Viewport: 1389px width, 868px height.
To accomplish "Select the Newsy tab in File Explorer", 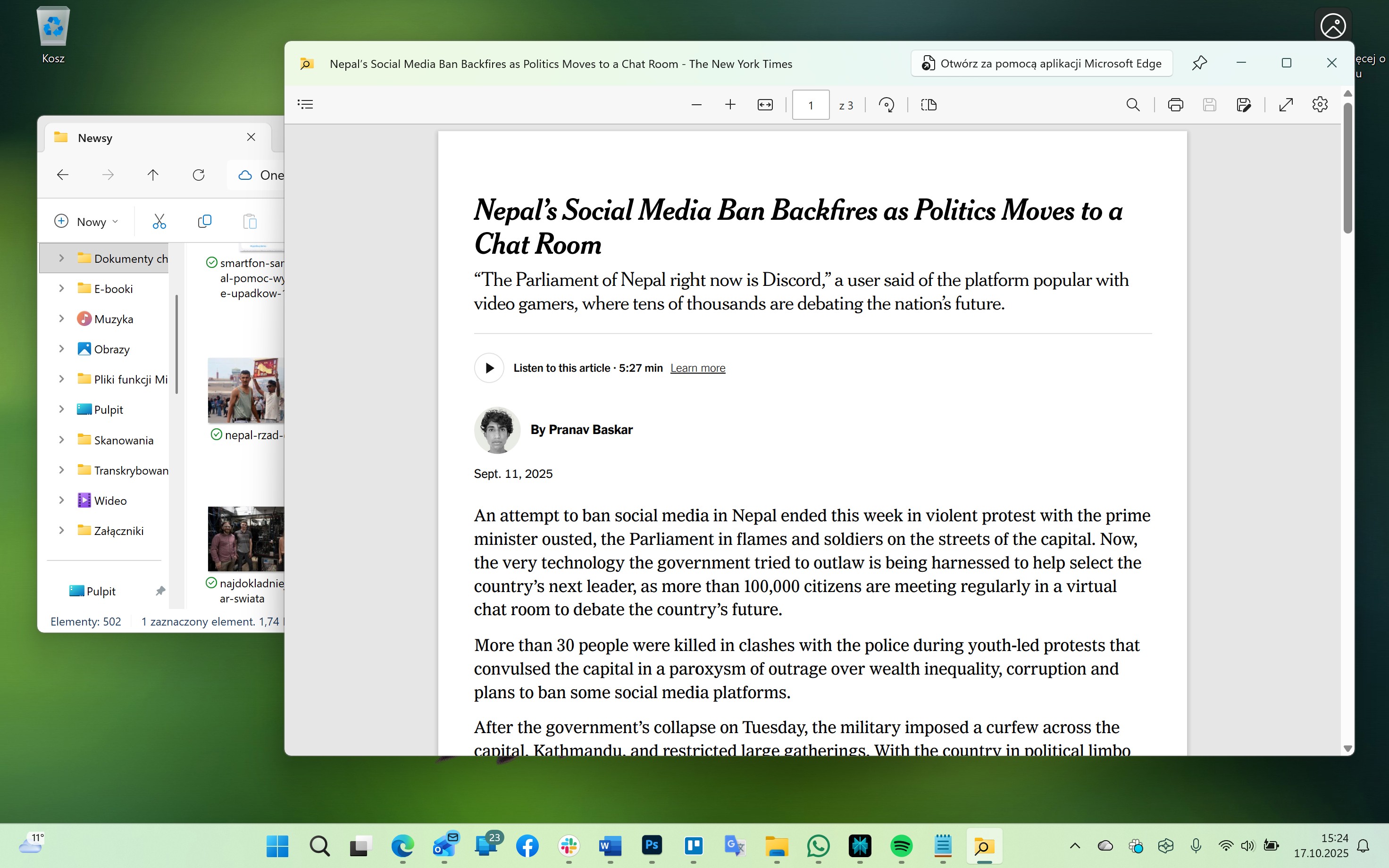I will coord(95,138).
